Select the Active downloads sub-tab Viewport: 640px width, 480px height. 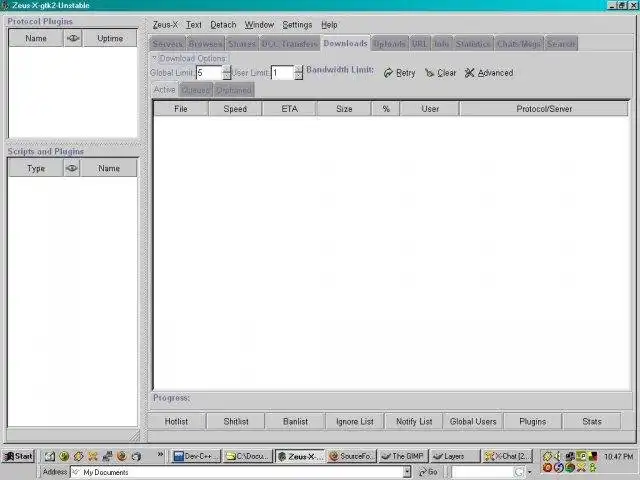click(164, 89)
